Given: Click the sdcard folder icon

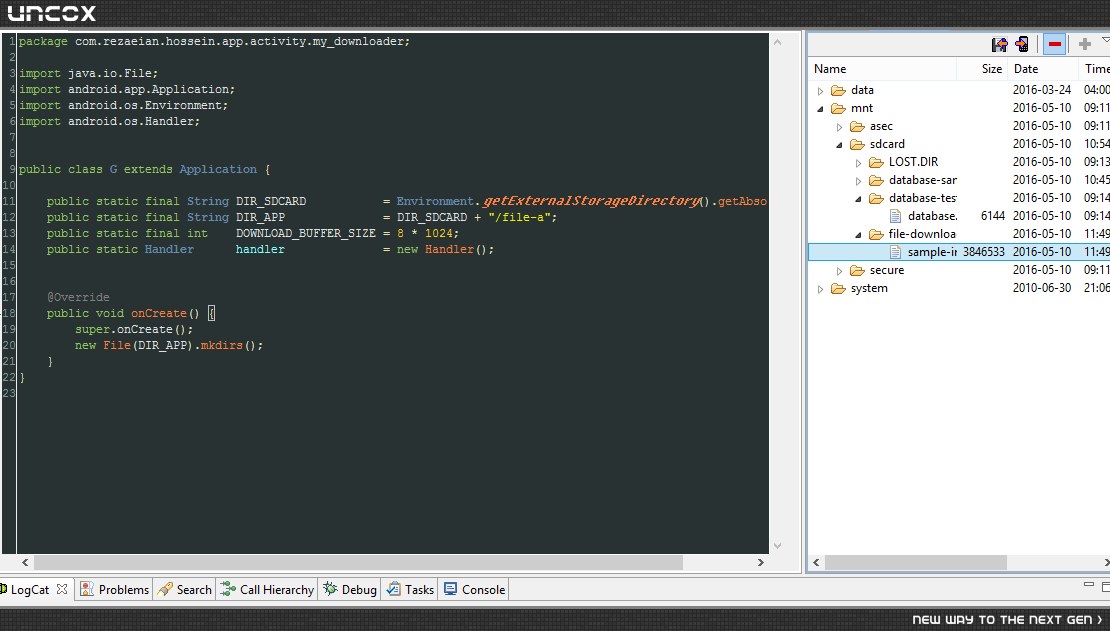Looking at the screenshot, I should (x=857, y=144).
